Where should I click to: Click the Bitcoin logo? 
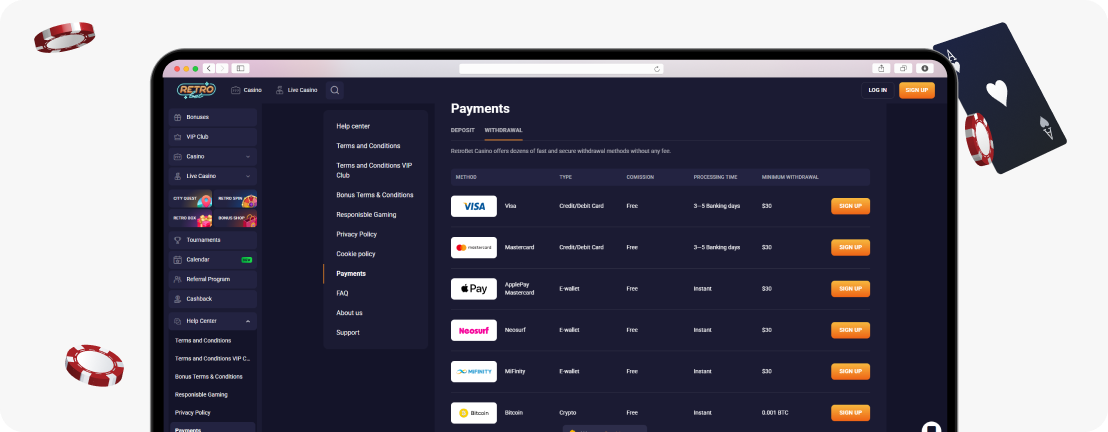point(473,413)
